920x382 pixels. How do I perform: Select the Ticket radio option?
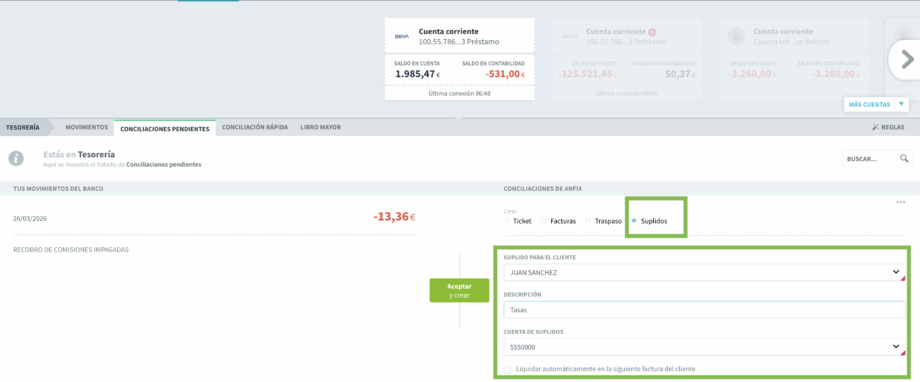click(x=506, y=221)
